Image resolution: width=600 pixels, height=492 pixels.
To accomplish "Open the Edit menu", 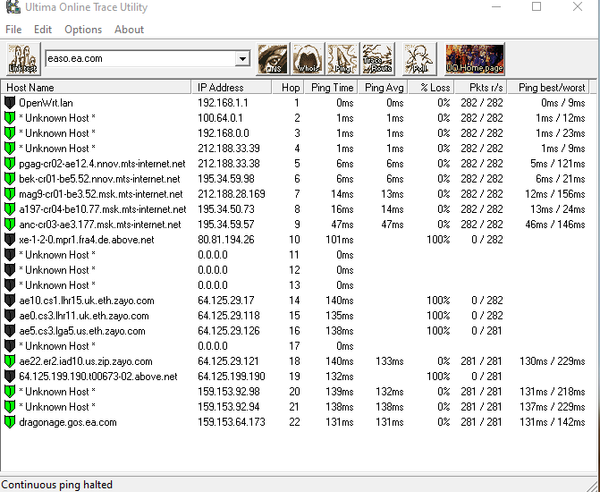I will (x=42, y=29).
